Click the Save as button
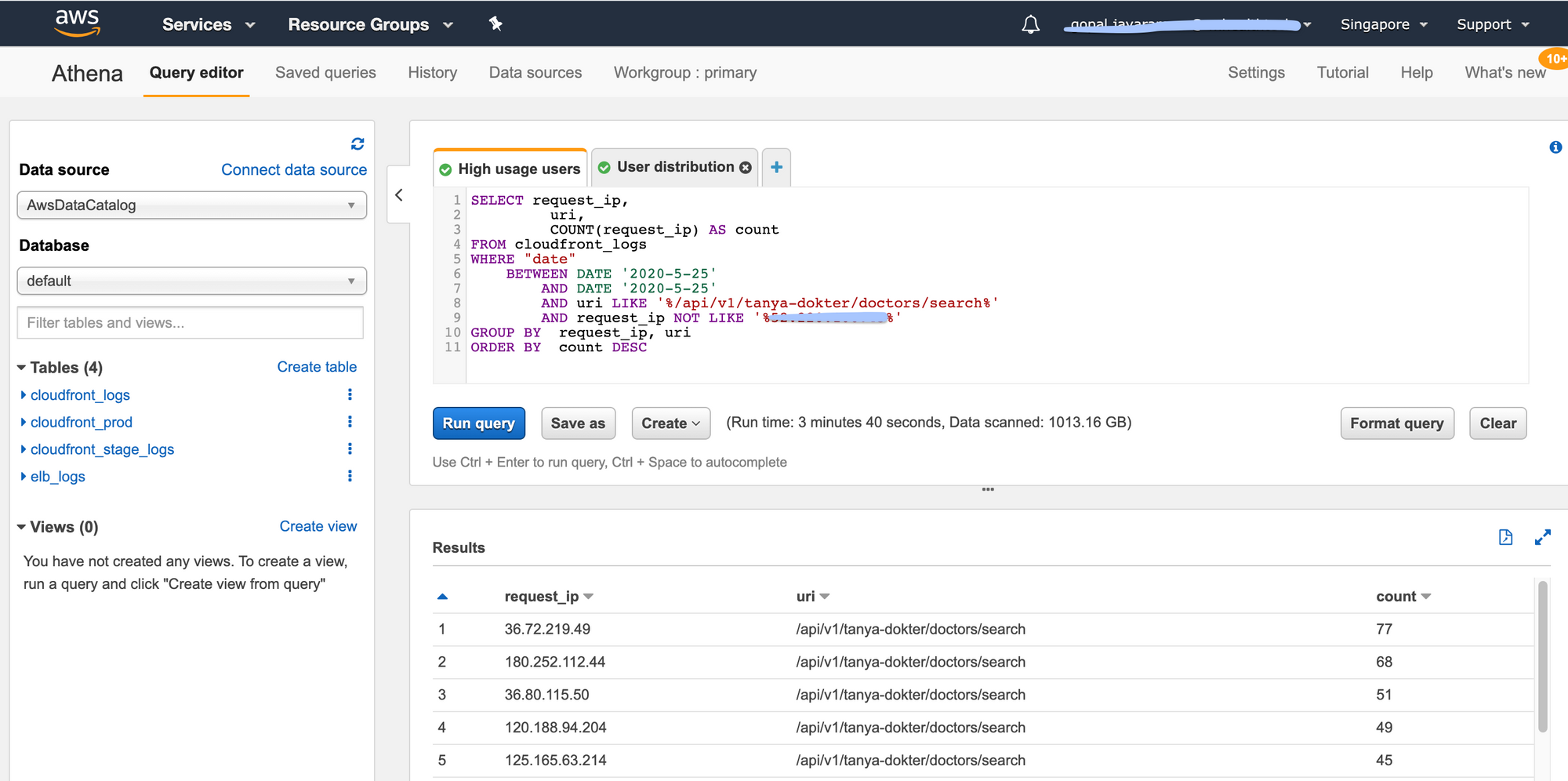Viewport: 1568px width, 781px height. click(x=578, y=423)
